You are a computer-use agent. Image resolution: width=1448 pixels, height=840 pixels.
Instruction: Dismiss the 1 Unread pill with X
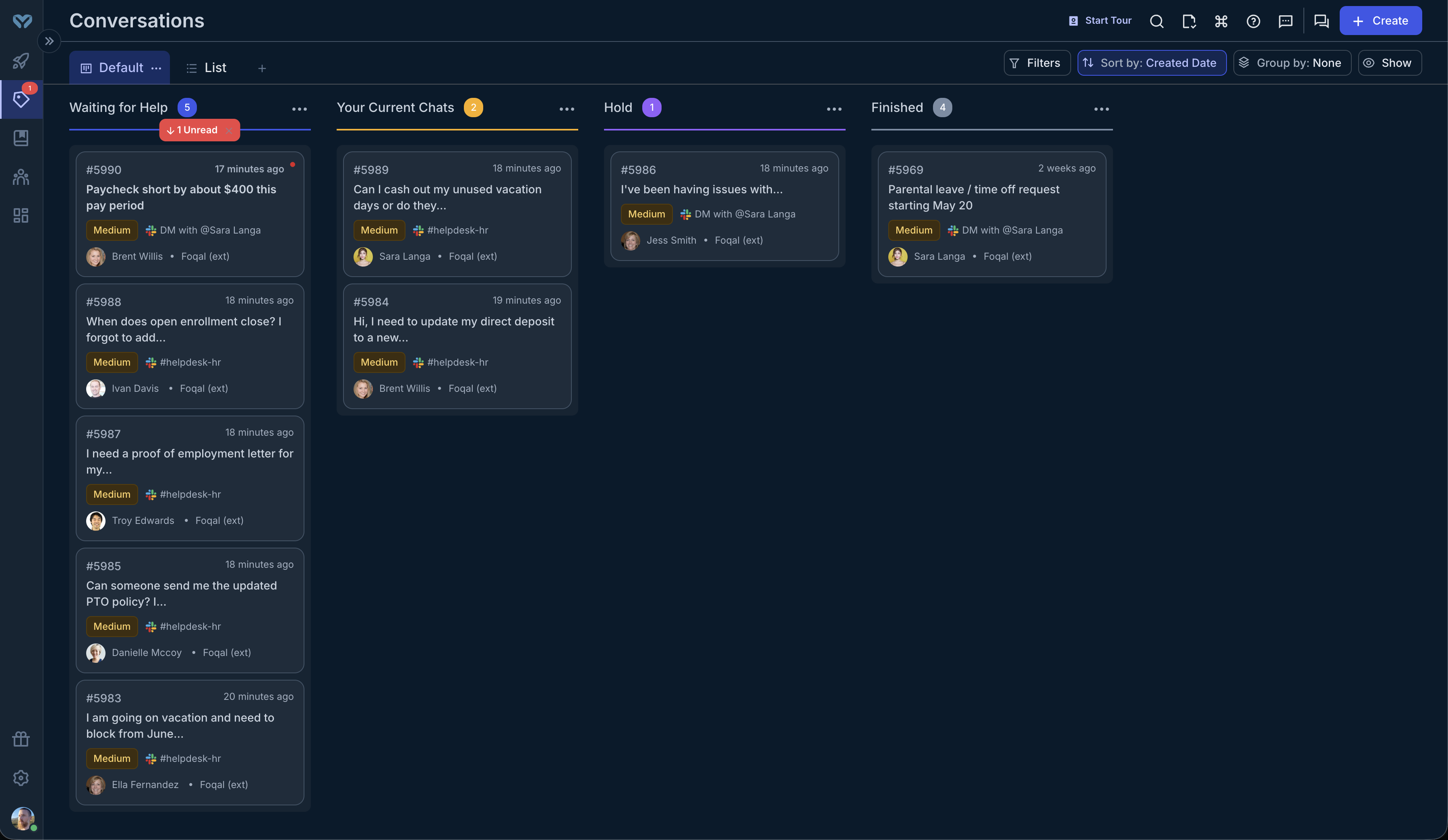[x=229, y=130]
